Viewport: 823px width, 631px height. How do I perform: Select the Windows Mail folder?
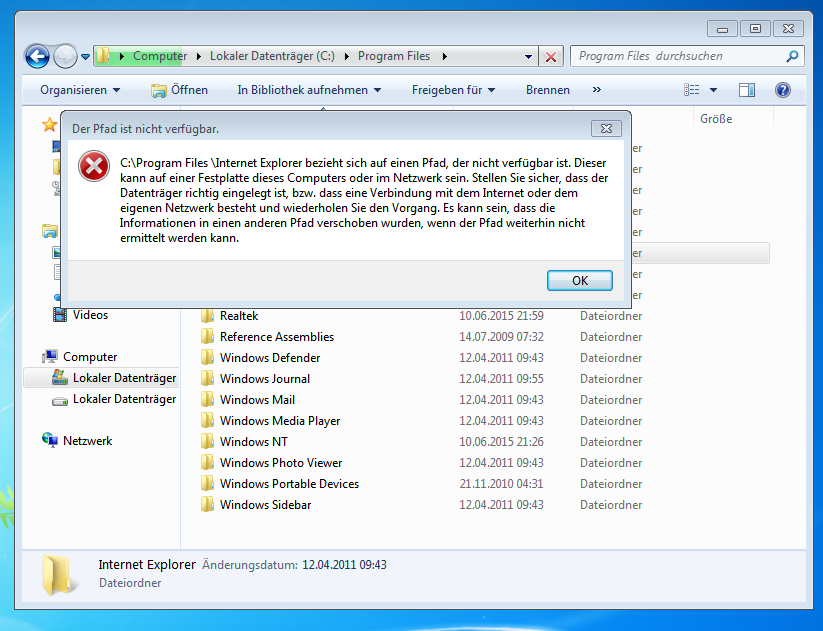pos(257,400)
